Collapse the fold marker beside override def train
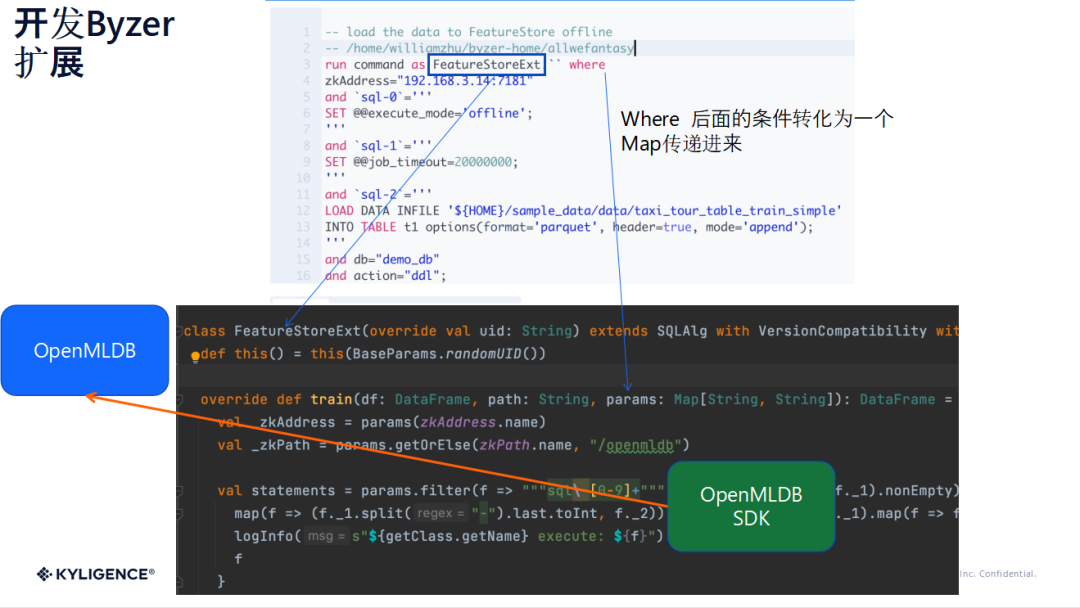 pos(180,399)
